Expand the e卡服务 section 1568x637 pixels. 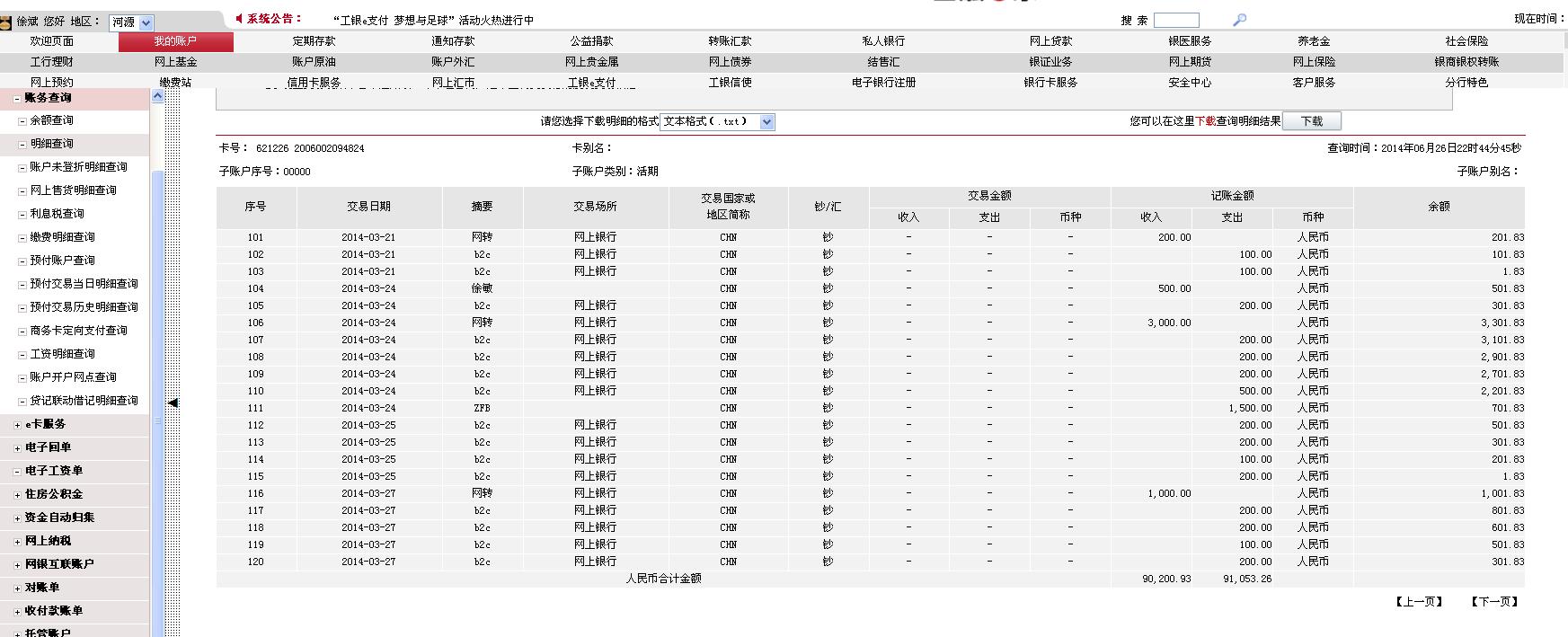pyautogui.click(x=18, y=424)
